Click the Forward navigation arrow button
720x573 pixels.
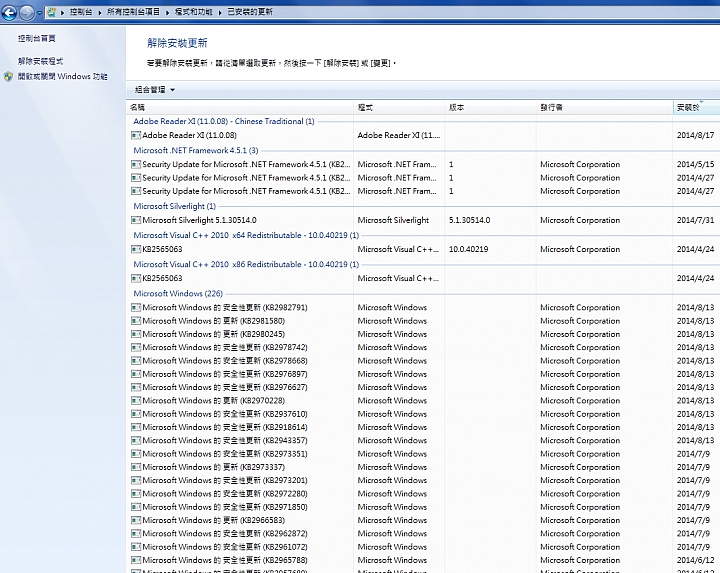(27, 13)
